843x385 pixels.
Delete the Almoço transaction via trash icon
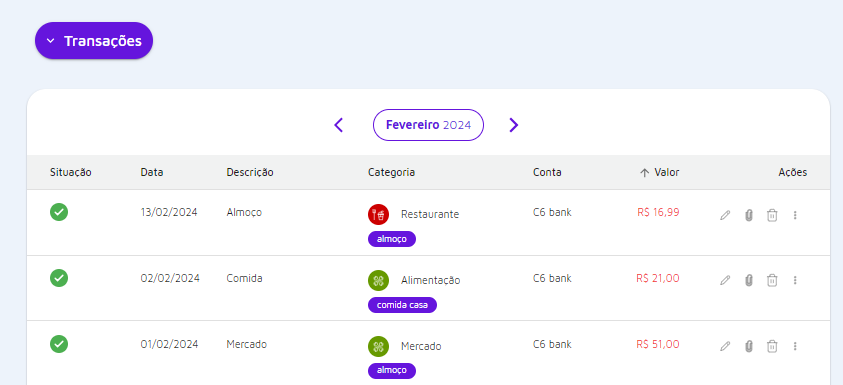coord(772,216)
